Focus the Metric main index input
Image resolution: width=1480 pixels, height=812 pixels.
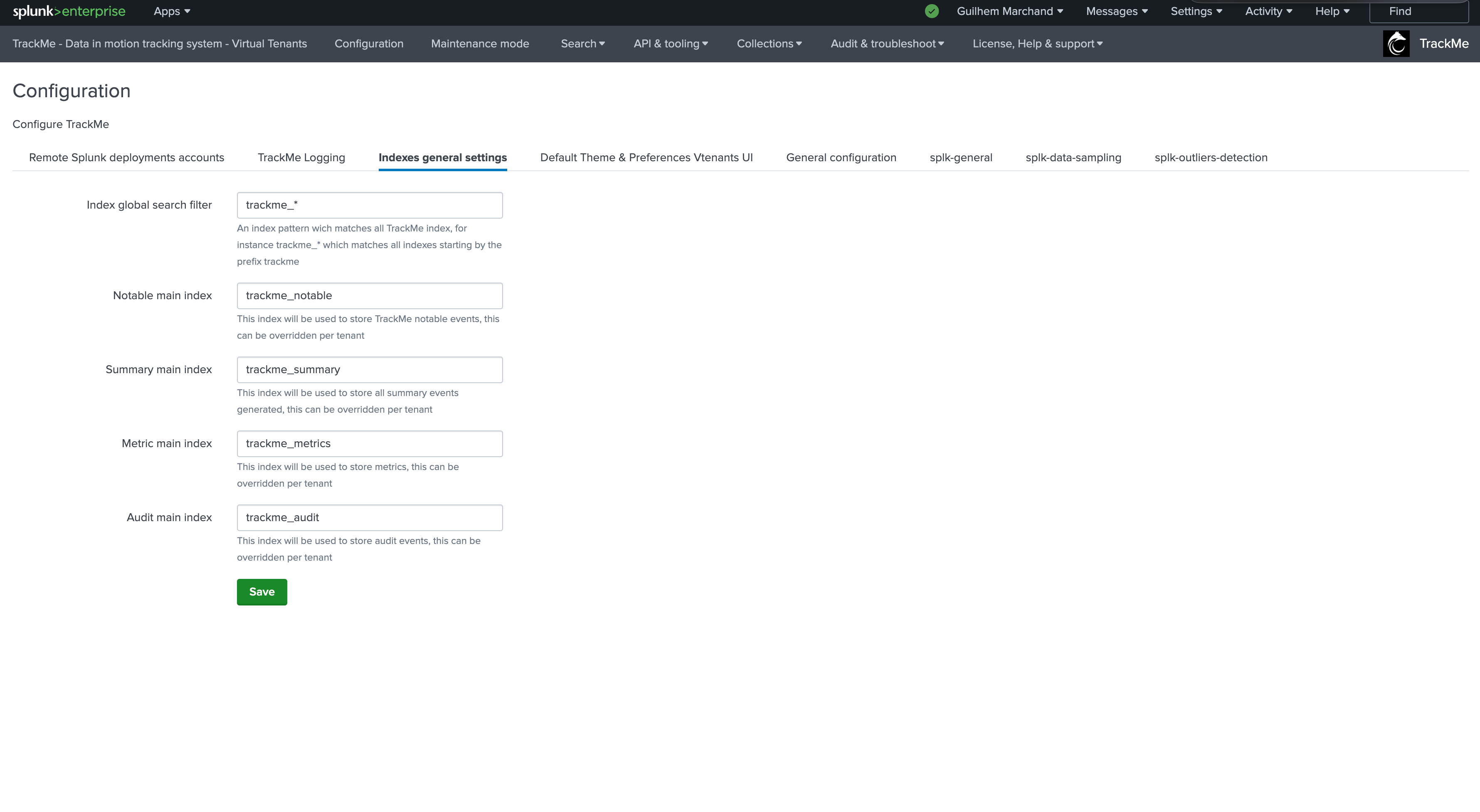[x=370, y=444]
